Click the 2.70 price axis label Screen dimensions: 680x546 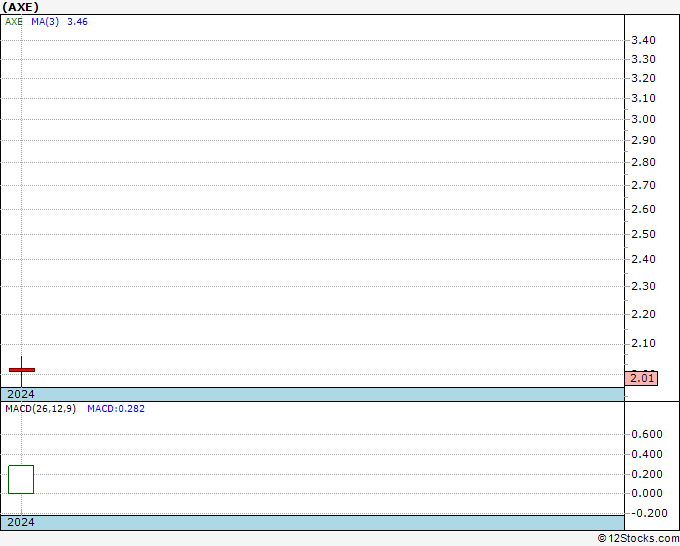click(x=643, y=186)
